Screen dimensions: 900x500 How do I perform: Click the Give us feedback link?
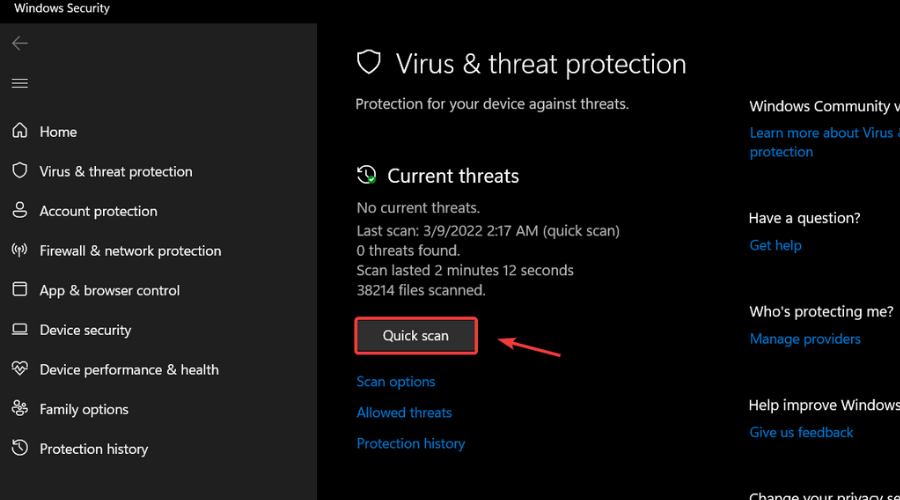(x=802, y=432)
